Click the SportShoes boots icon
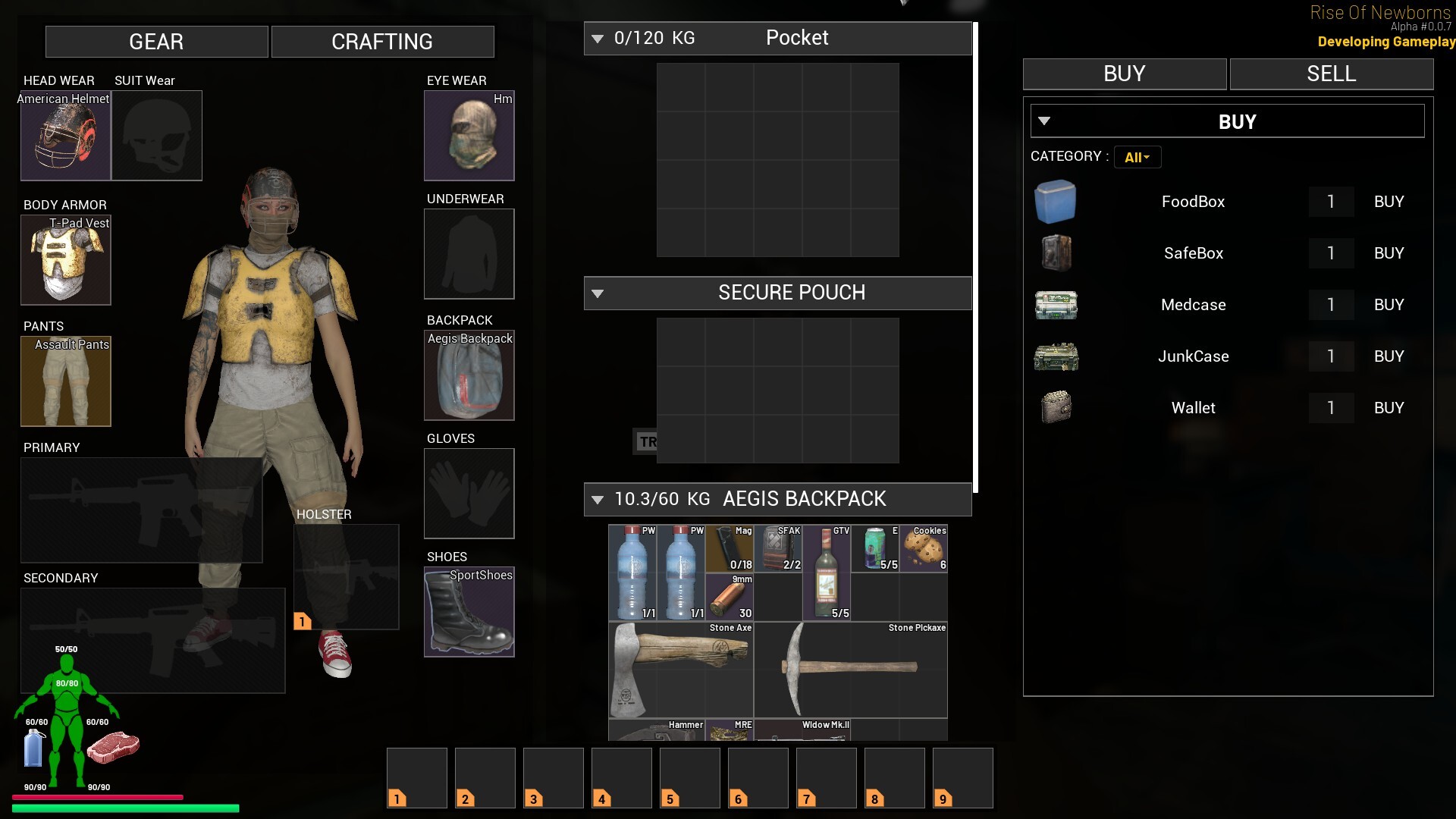The height and width of the screenshot is (819, 1456). coord(469,612)
